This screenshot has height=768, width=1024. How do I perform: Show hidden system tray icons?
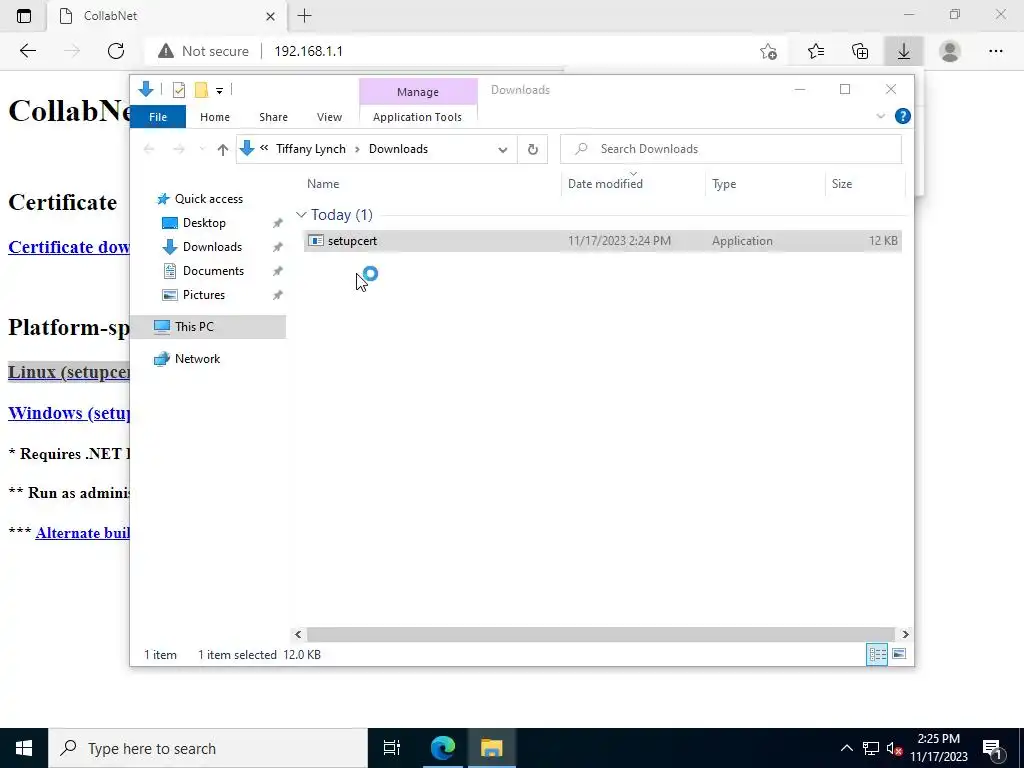pos(846,748)
